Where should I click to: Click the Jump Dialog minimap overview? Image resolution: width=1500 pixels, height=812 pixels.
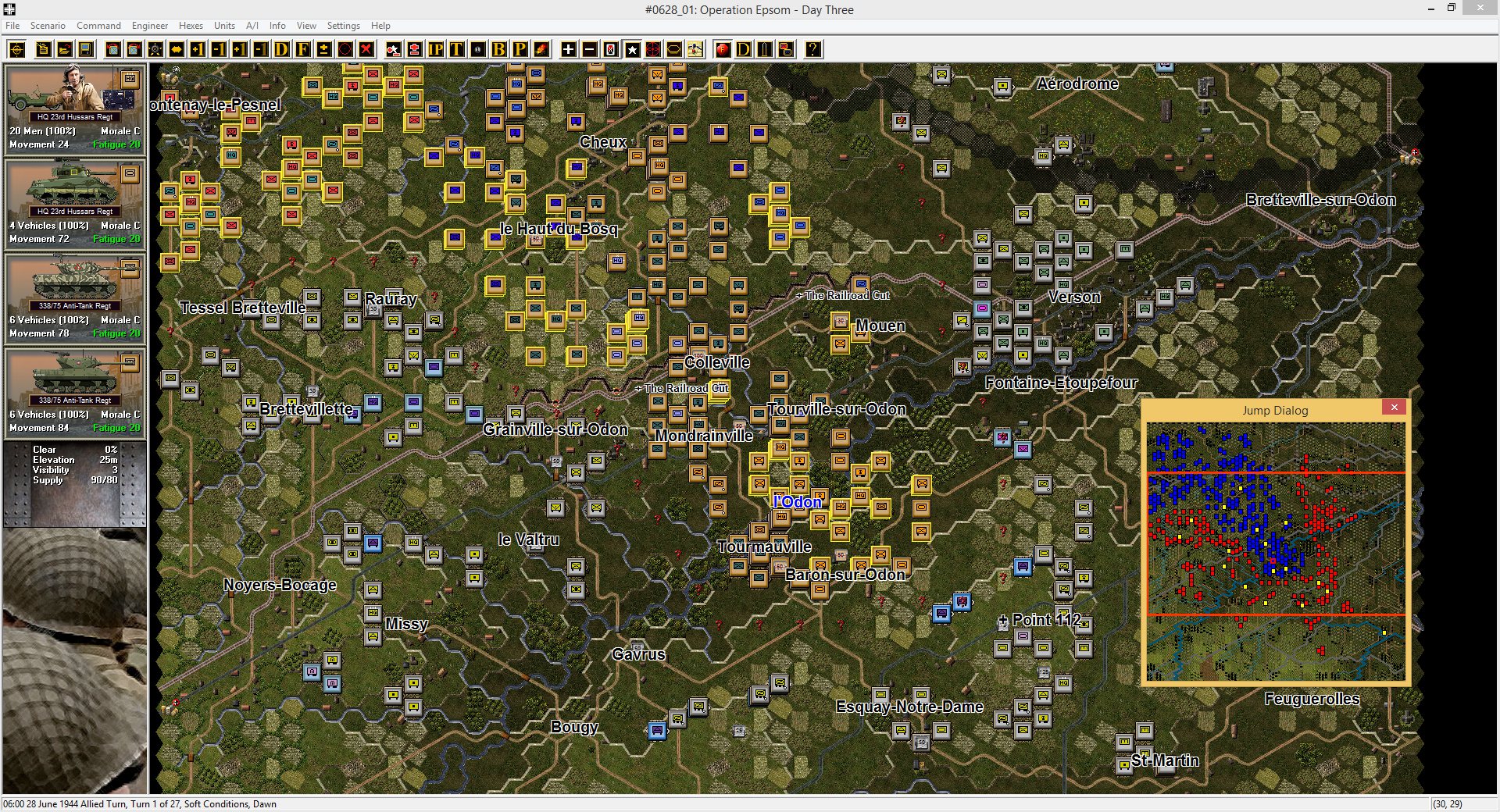tap(1276, 552)
